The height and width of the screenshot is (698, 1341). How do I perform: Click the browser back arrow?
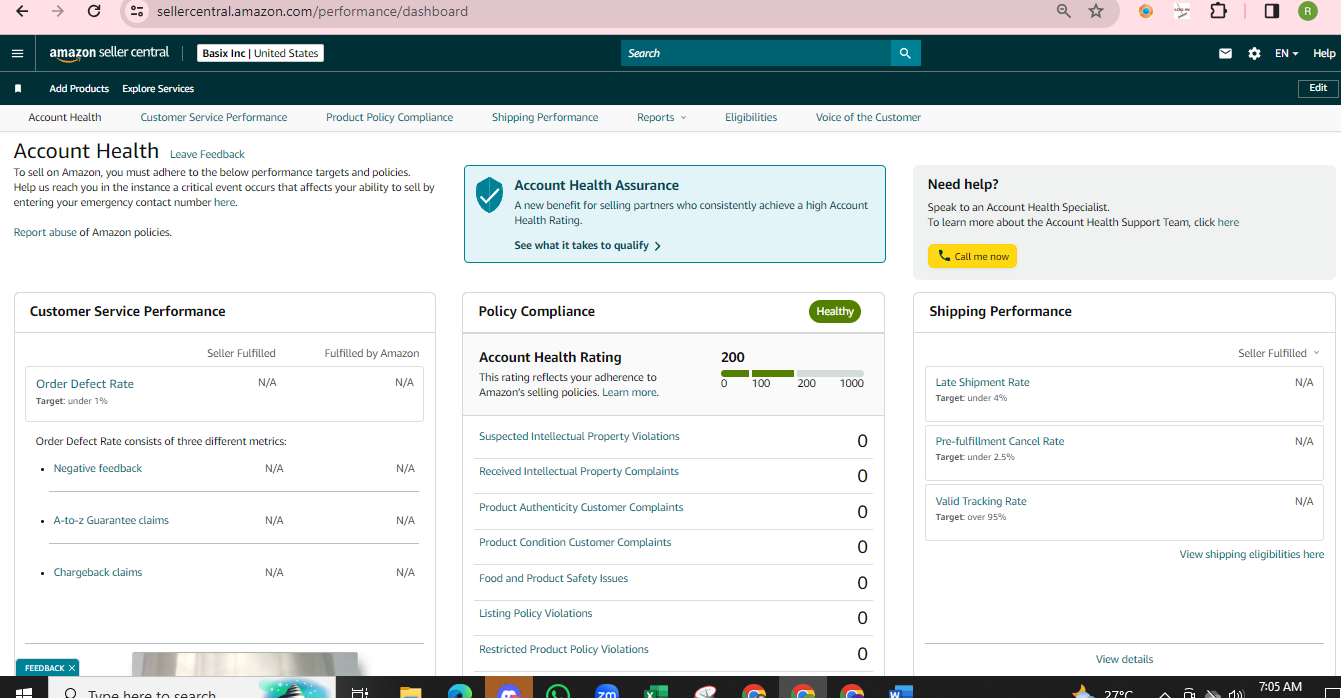[x=22, y=11]
